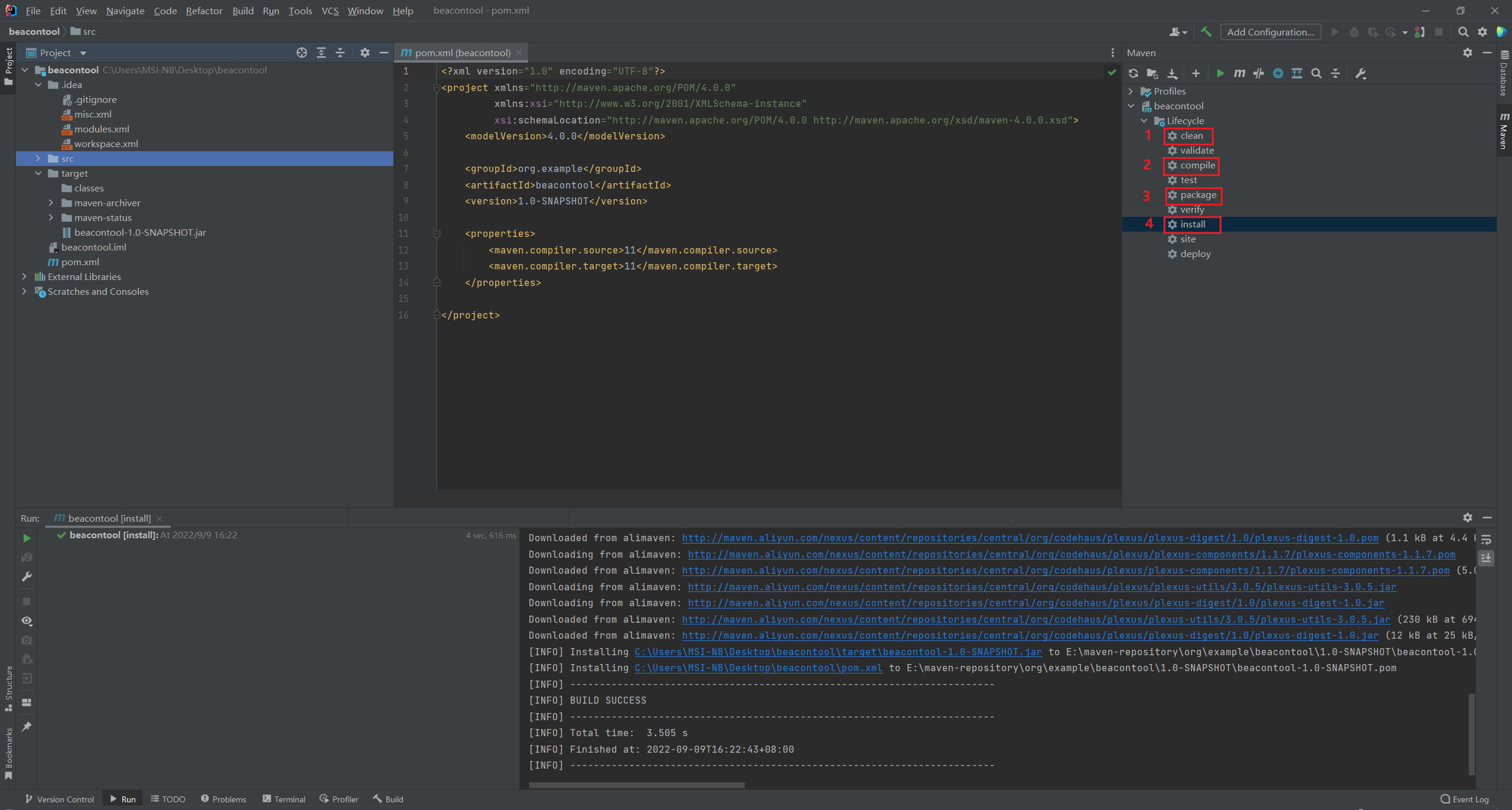Reload all Maven projects in Maven toolbar
The image size is (1512, 810).
click(x=1133, y=73)
